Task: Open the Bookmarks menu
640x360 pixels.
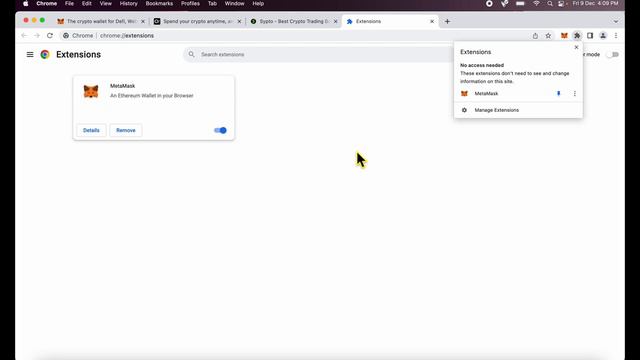Action: click(x=159, y=4)
